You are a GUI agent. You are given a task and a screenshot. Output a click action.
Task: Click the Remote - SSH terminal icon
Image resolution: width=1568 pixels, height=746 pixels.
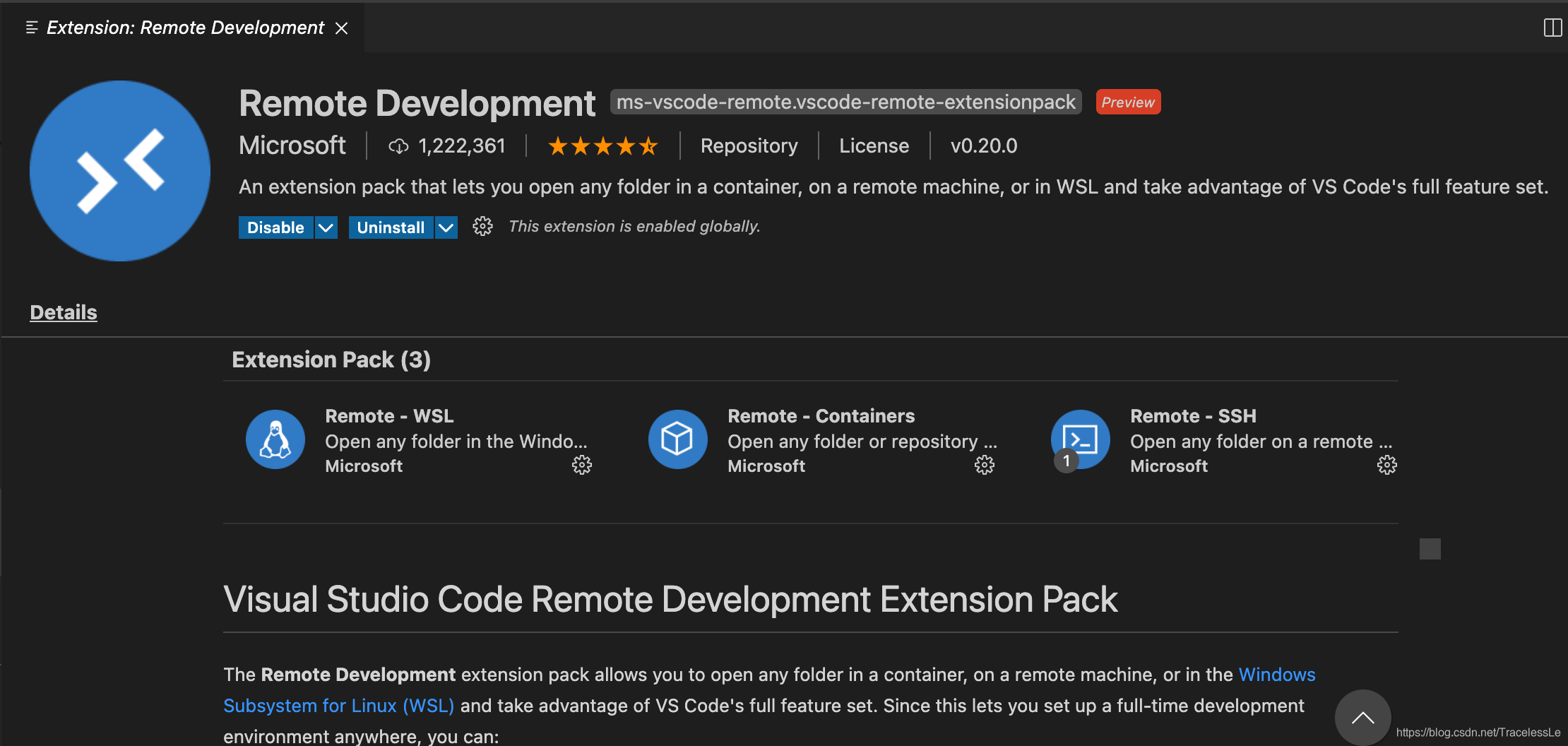(x=1081, y=438)
